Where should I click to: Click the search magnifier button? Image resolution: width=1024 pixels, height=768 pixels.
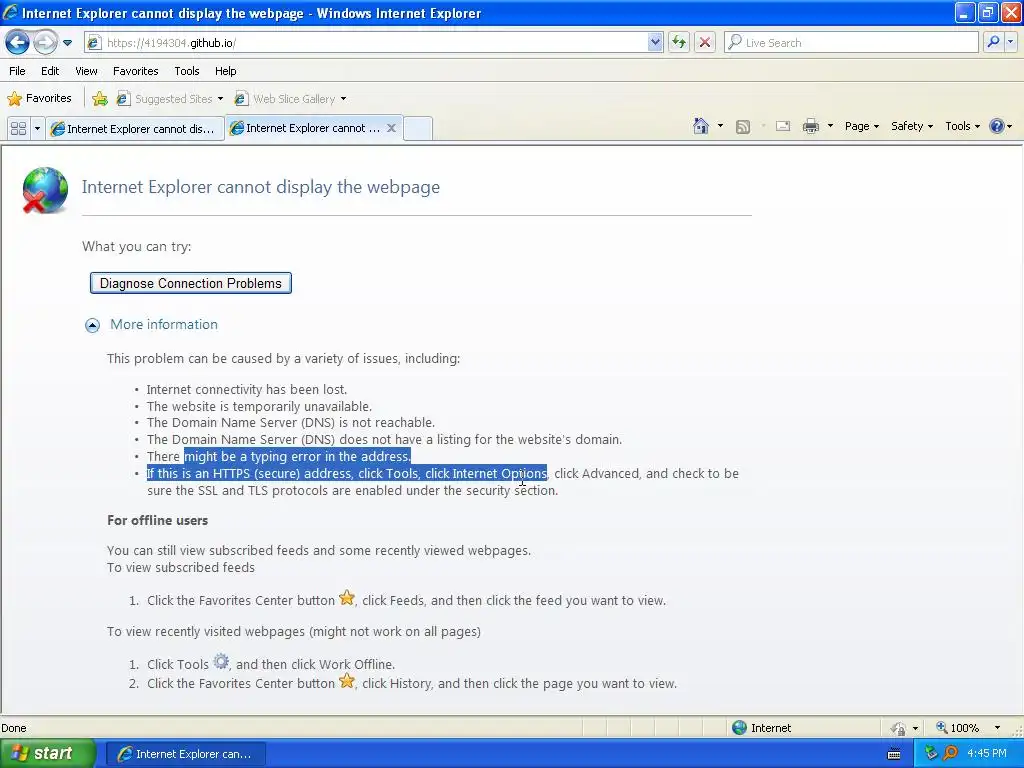(993, 42)
